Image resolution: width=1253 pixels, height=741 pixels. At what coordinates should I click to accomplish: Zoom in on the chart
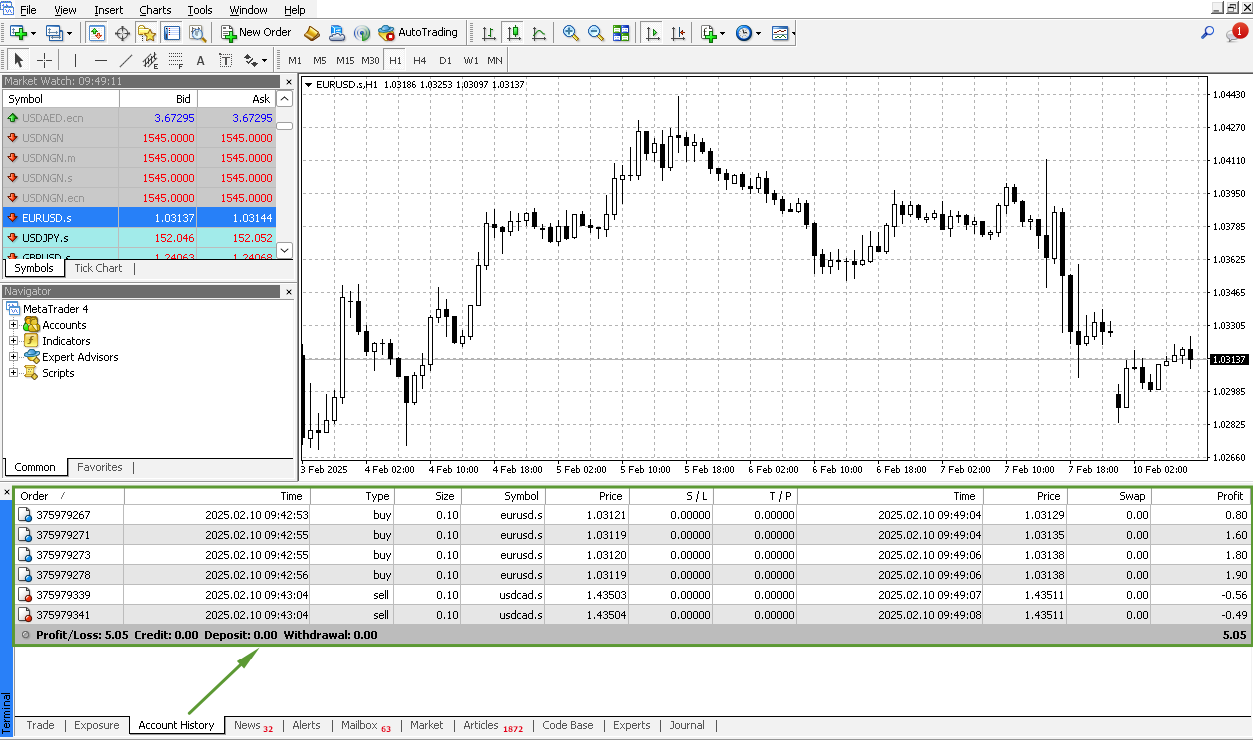(x=571, y=33)
